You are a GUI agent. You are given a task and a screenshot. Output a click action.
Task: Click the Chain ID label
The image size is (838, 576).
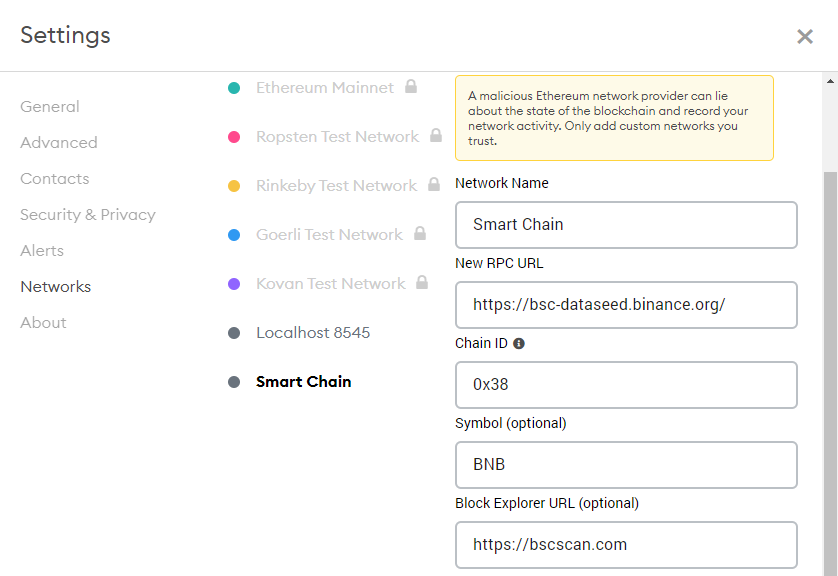click(481, 343)
